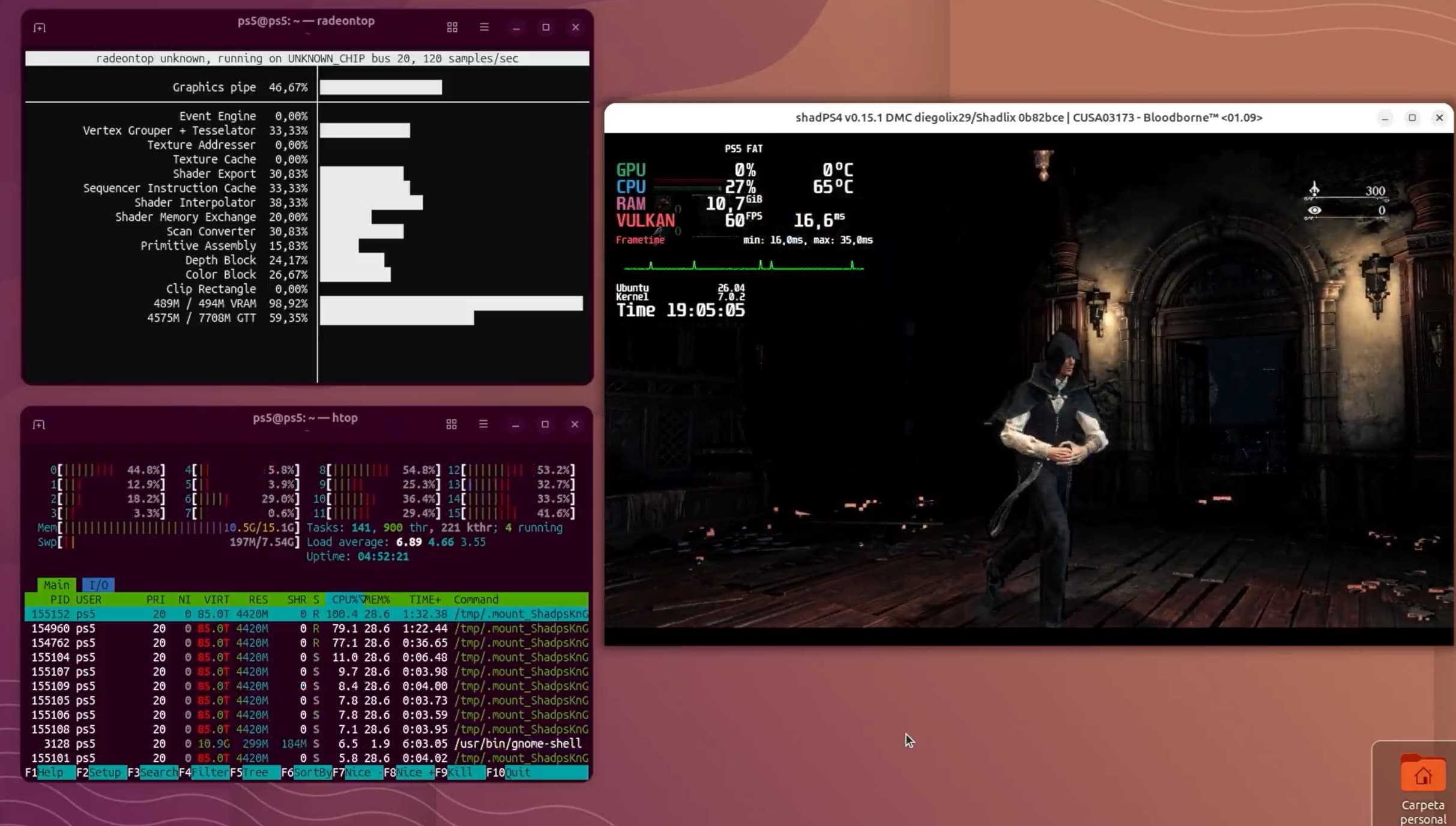Image resolution: width=1456 pixels, height=826 pixels.
Task: Minimize the htop terminal window
Action: pos(515,424)
